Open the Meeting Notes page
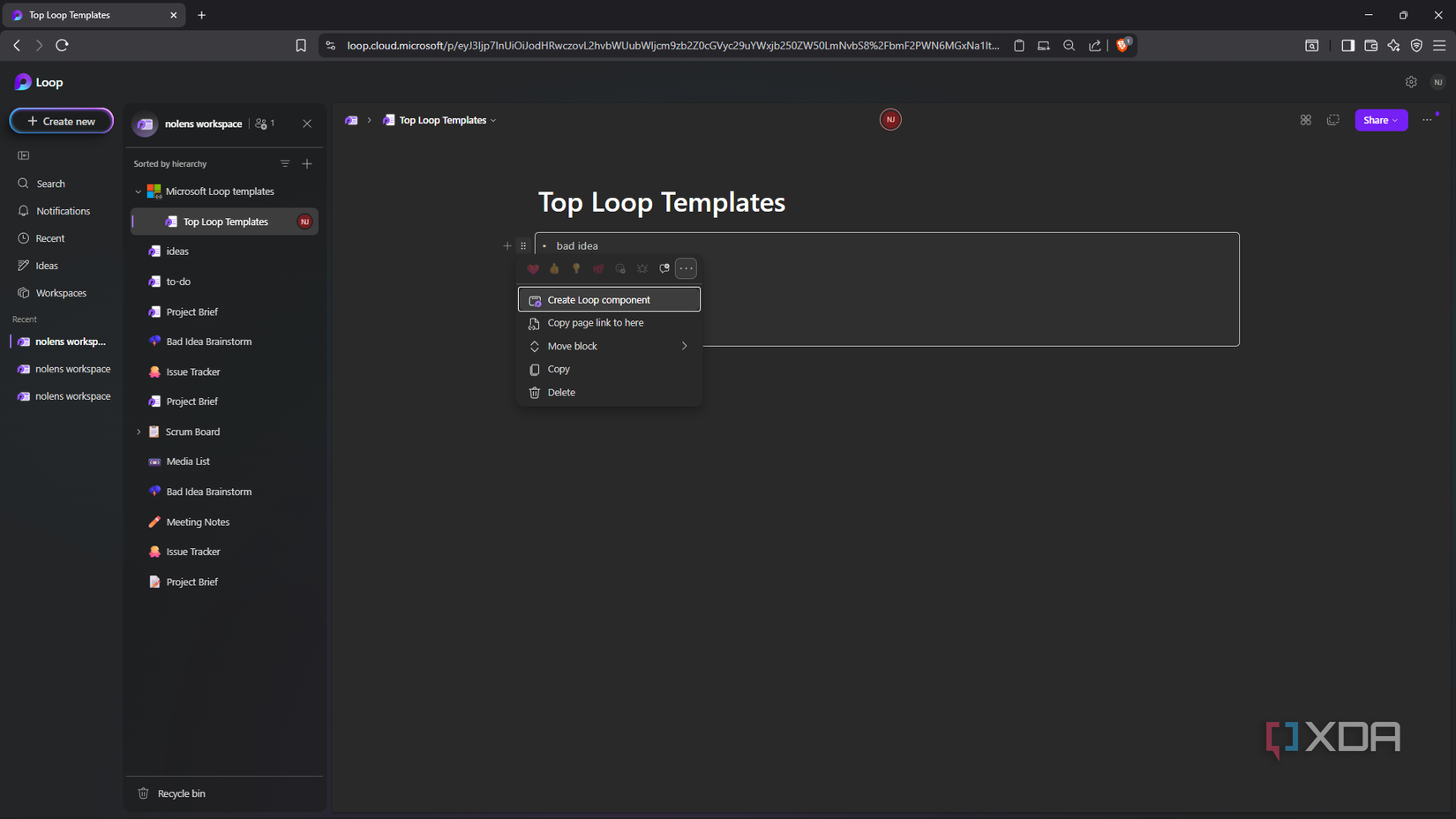The width and height of the screenshot is (1456, 819). pyautogui.click(x=198, y=522)
